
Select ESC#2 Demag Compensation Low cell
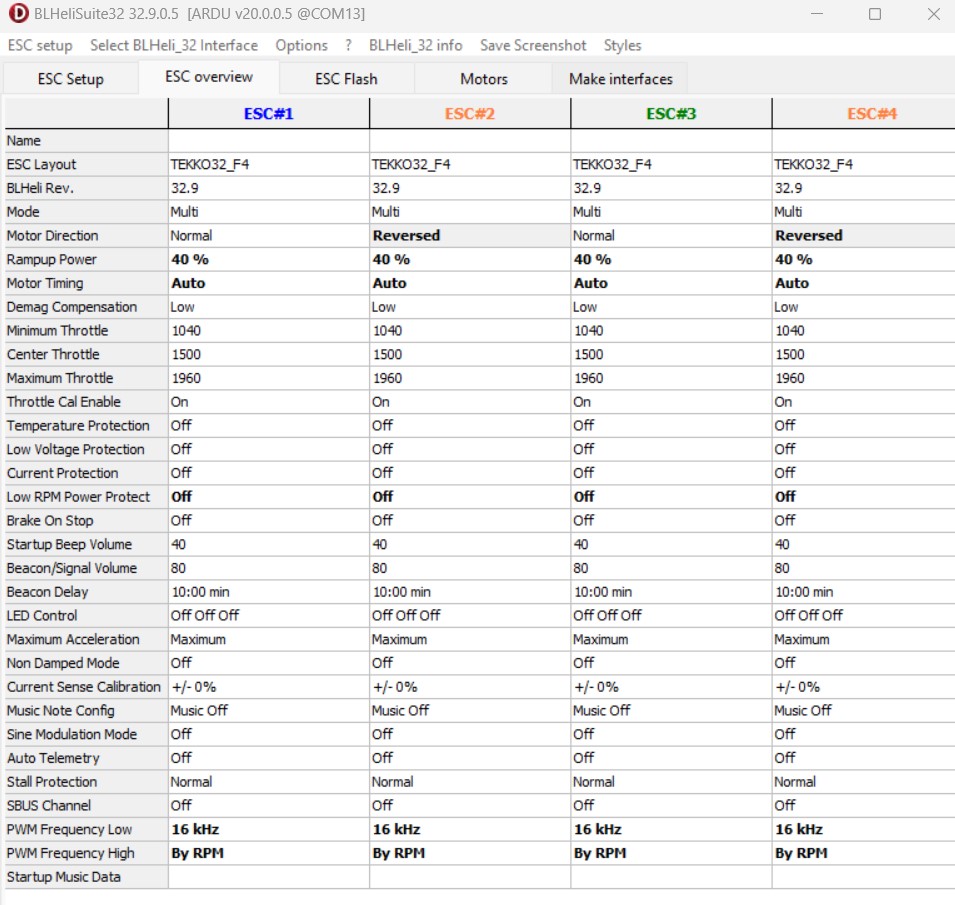[x=470, y=307]
